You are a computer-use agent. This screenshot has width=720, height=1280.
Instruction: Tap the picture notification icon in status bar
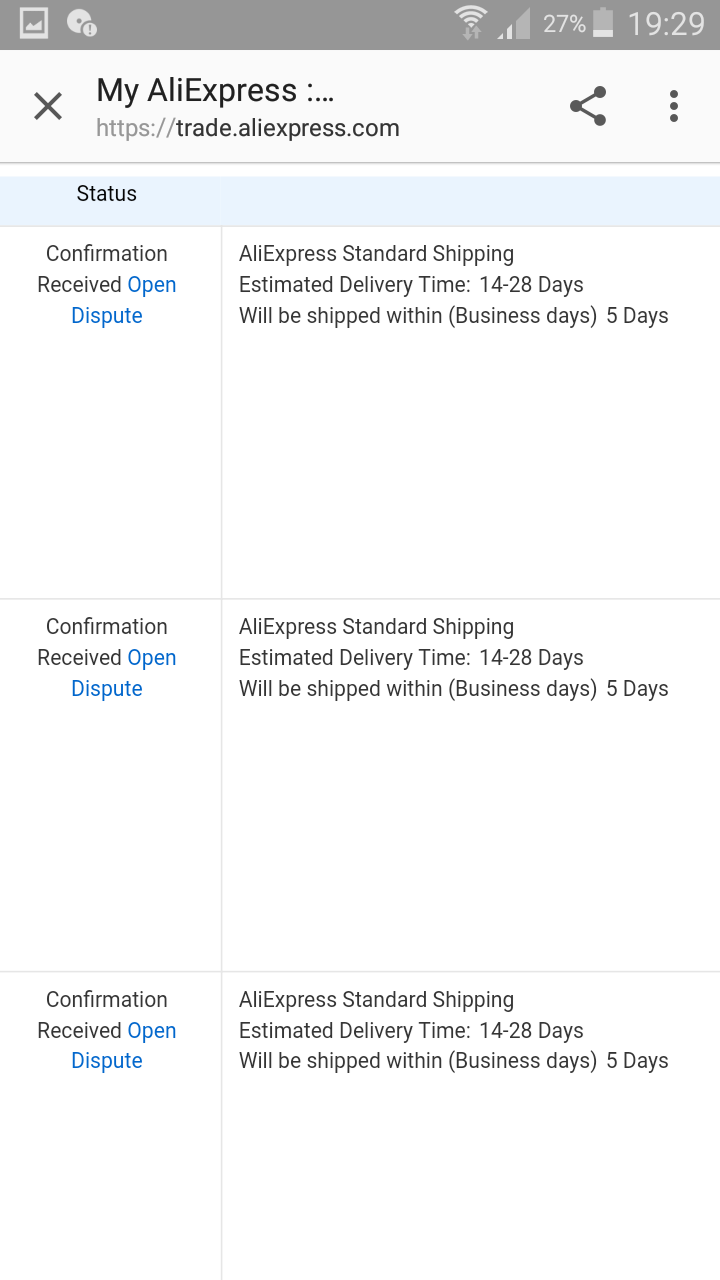[x=34, y=23]
